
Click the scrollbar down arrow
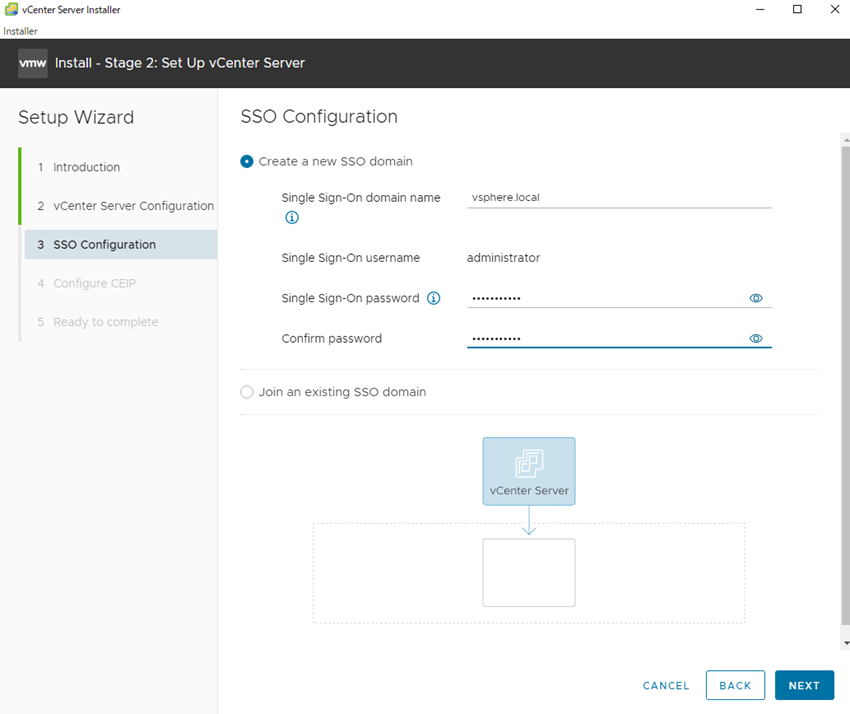click(846, 643)
